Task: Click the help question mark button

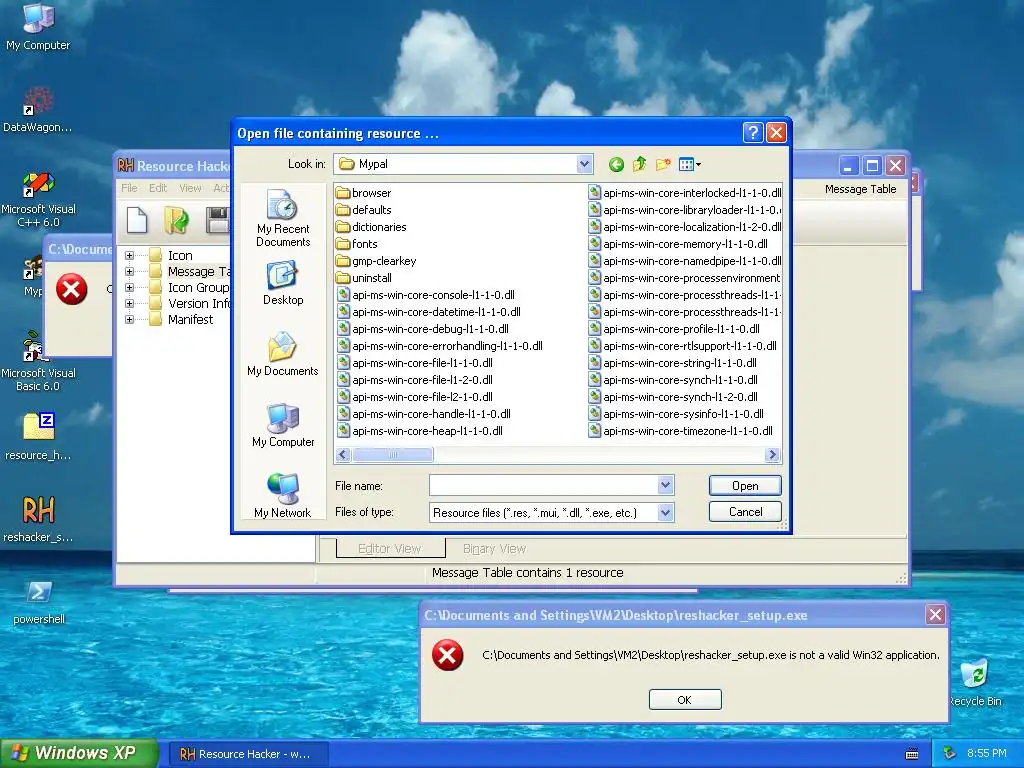Action: point(752,133)
